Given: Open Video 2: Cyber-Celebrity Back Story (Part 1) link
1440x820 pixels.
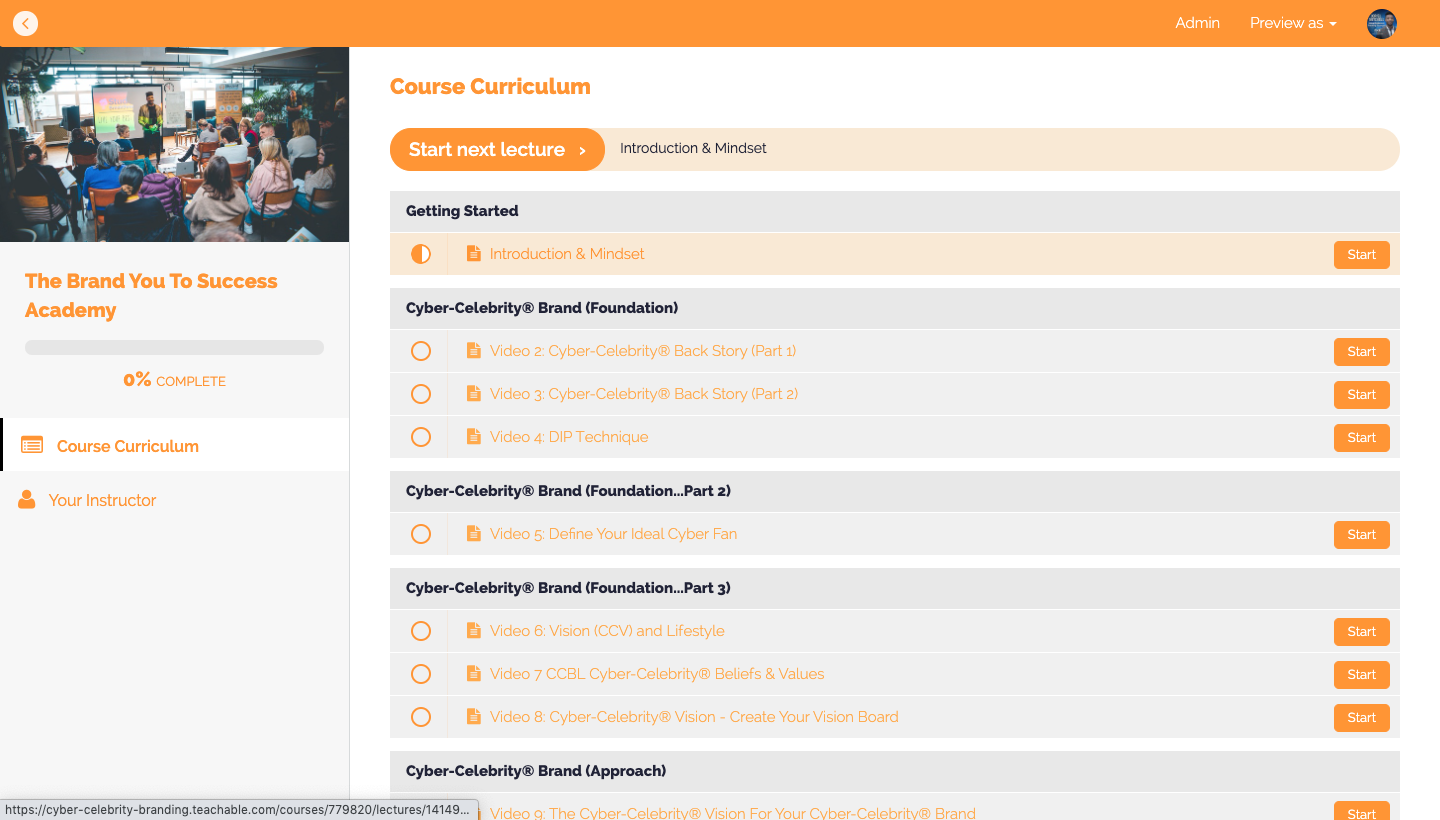Looking at the screenshot, I should (643, 351).
